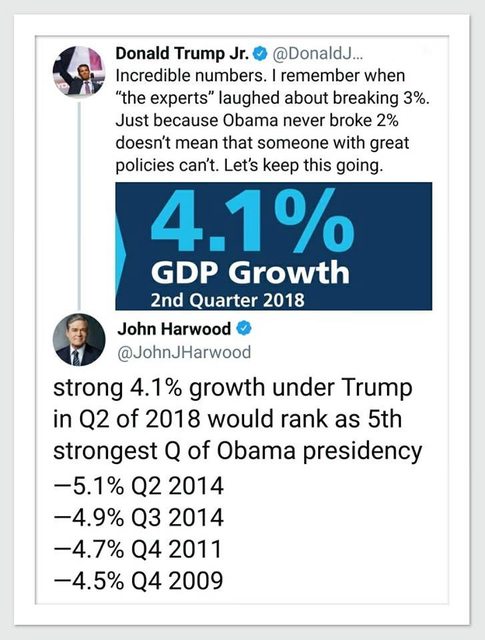Select the '4.7% Q4 2011' line
The image size is (485, 640).
(138, 549)
